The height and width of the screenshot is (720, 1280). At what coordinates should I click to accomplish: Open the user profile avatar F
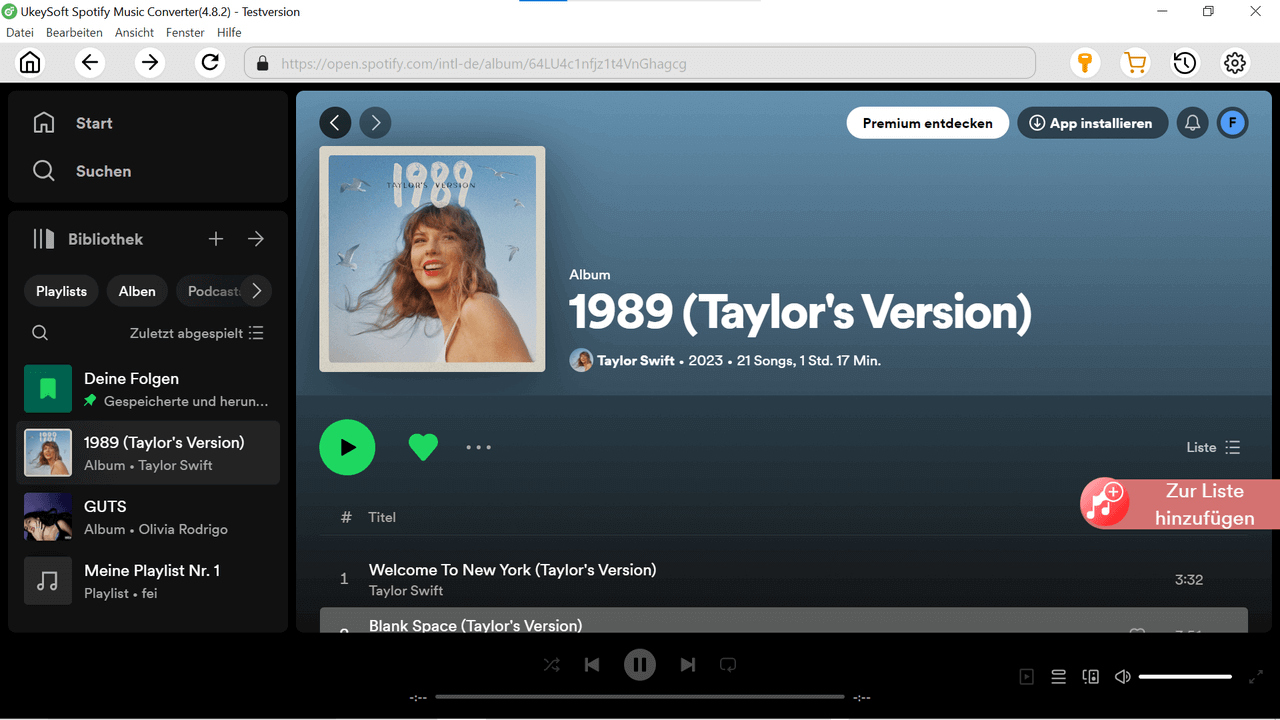pos(1232,123)
